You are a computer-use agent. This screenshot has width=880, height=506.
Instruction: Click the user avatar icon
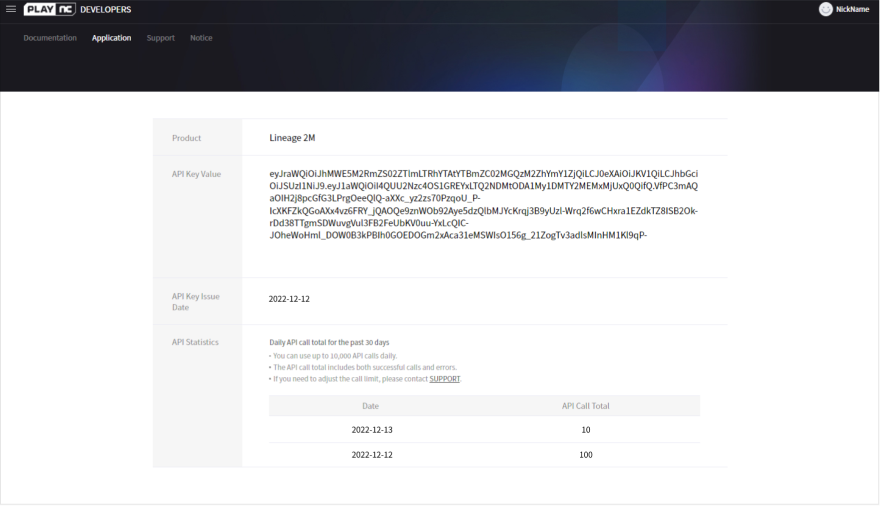pos(825,9)
